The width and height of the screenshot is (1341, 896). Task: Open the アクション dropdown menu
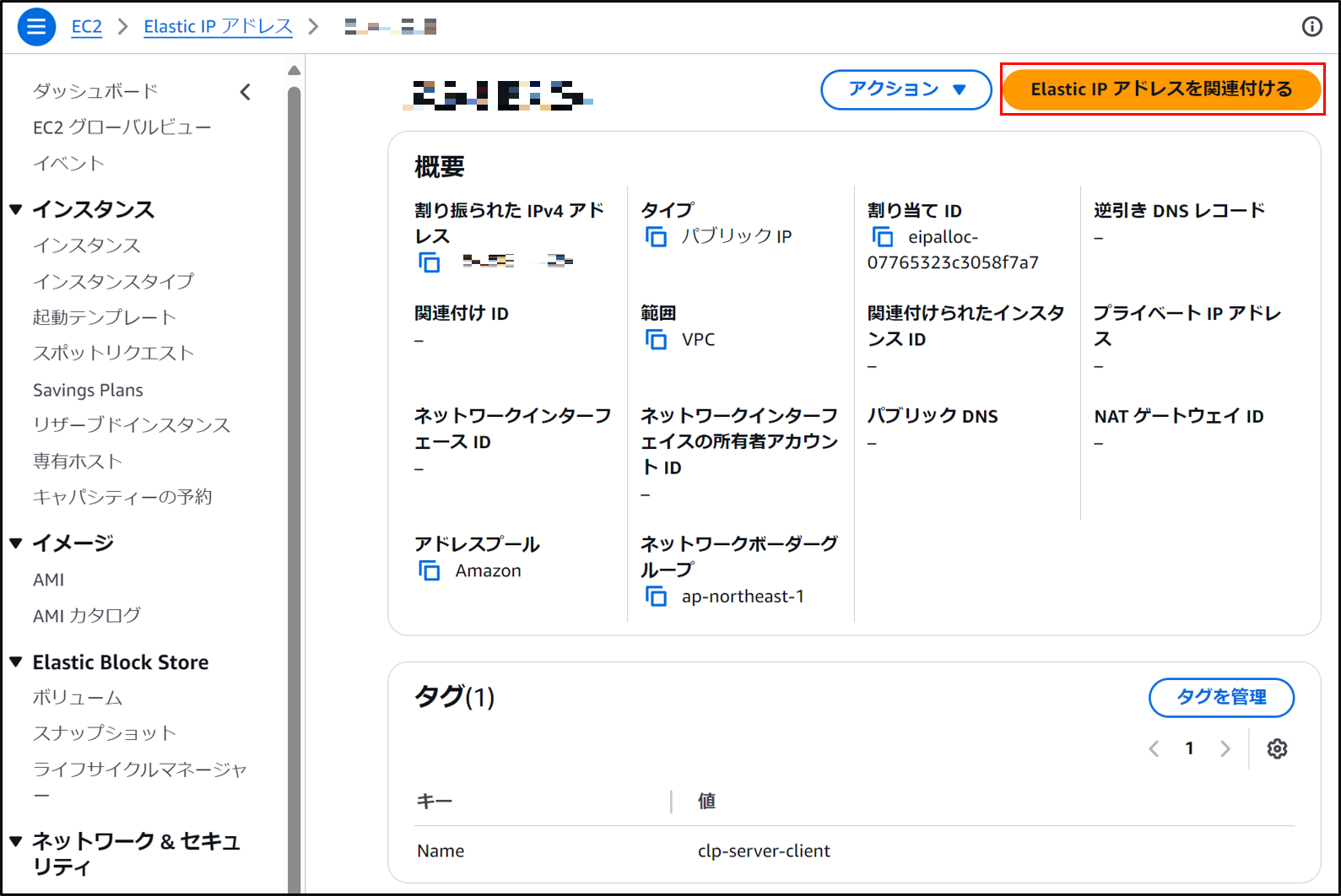[906, 89]
